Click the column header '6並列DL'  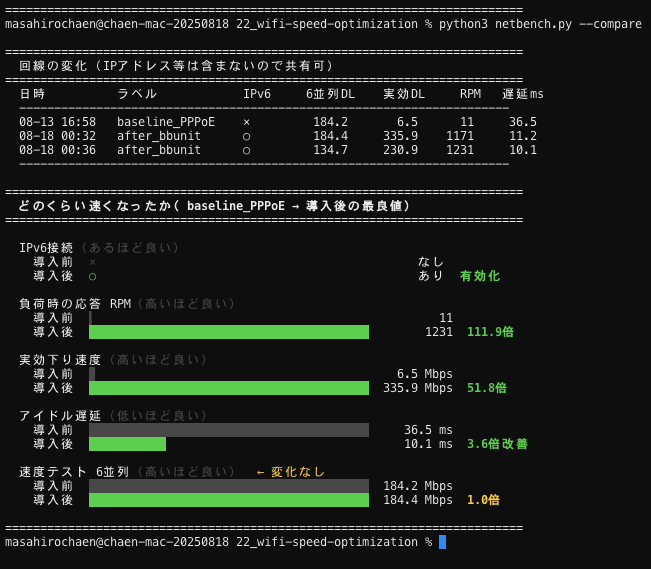coord(330,94)
